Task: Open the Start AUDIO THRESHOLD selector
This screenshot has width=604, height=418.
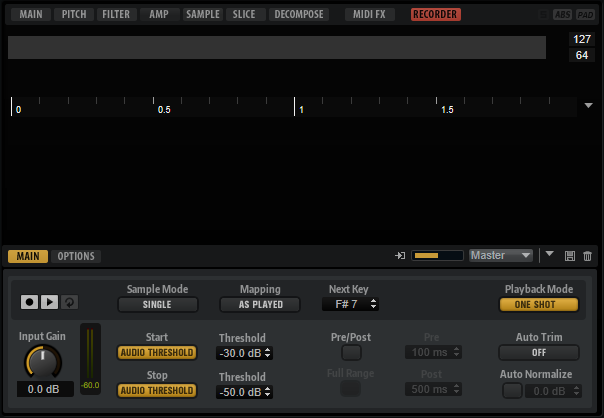Action: tap(157, 353)
